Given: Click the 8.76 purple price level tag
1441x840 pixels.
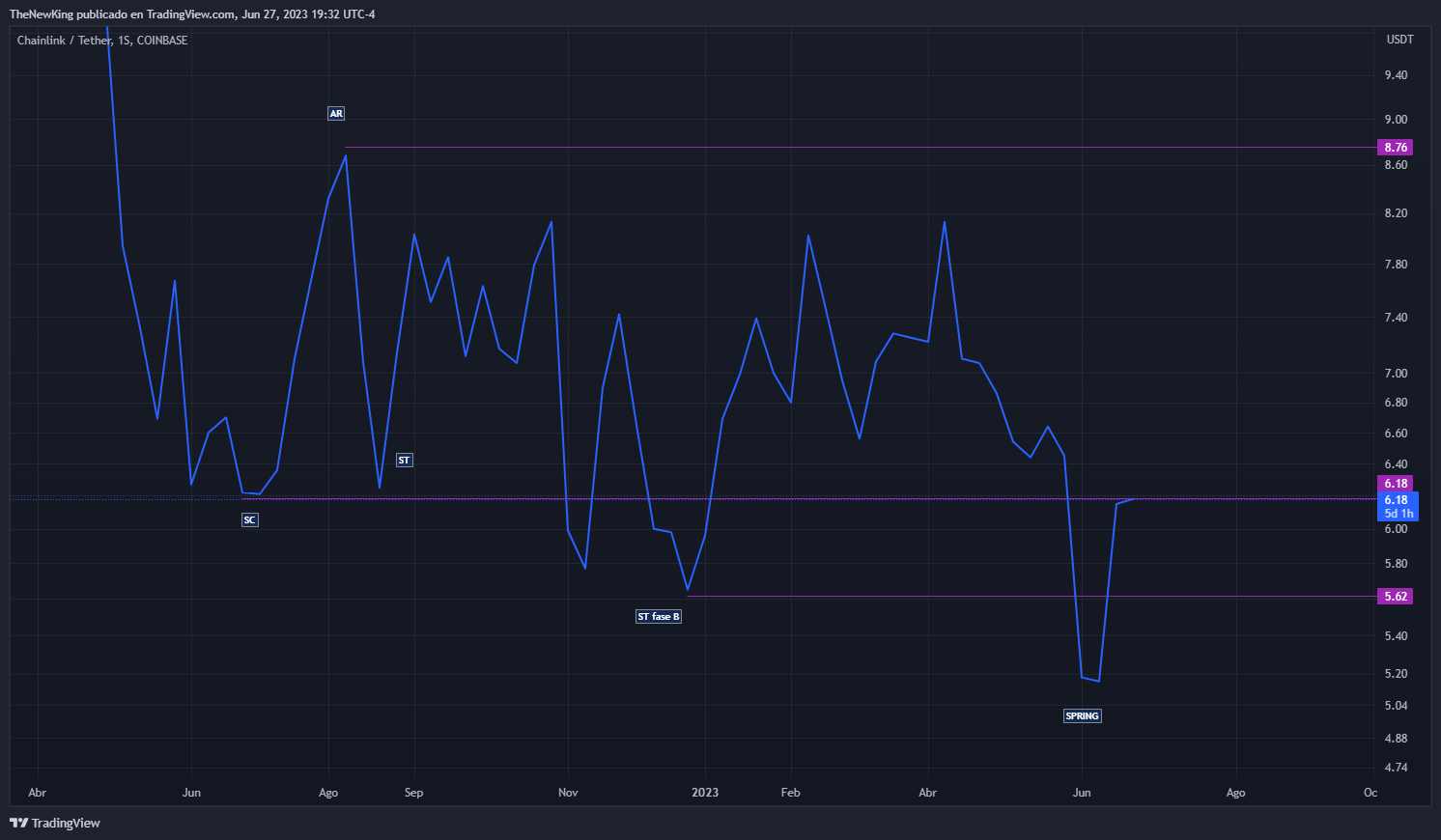Looking at the screenshot, I should [1396, 148].
